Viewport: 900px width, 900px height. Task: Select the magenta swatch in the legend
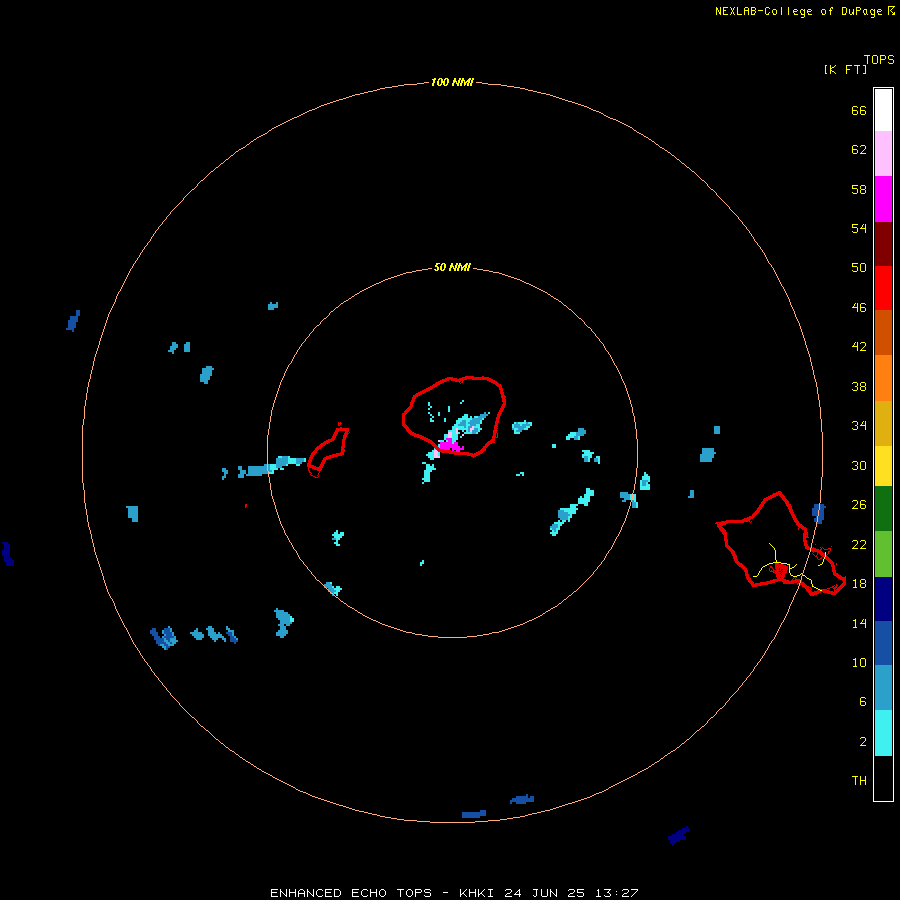coord(883,199)
